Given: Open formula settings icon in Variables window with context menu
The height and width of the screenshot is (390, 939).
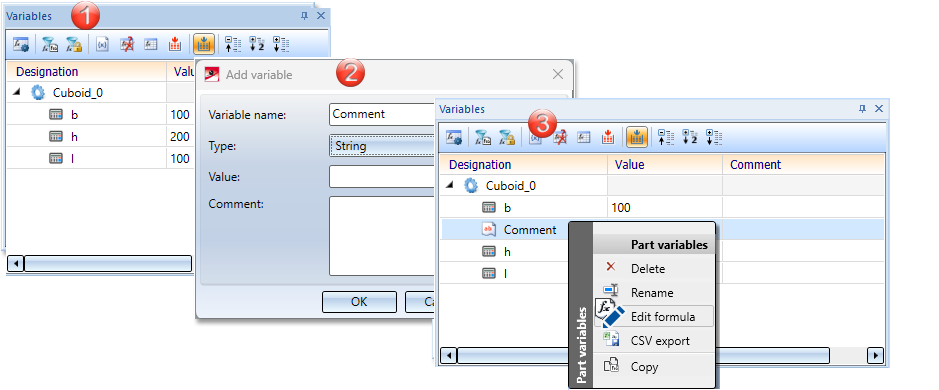Looking at the screenshot, I should tap(454, 137).
